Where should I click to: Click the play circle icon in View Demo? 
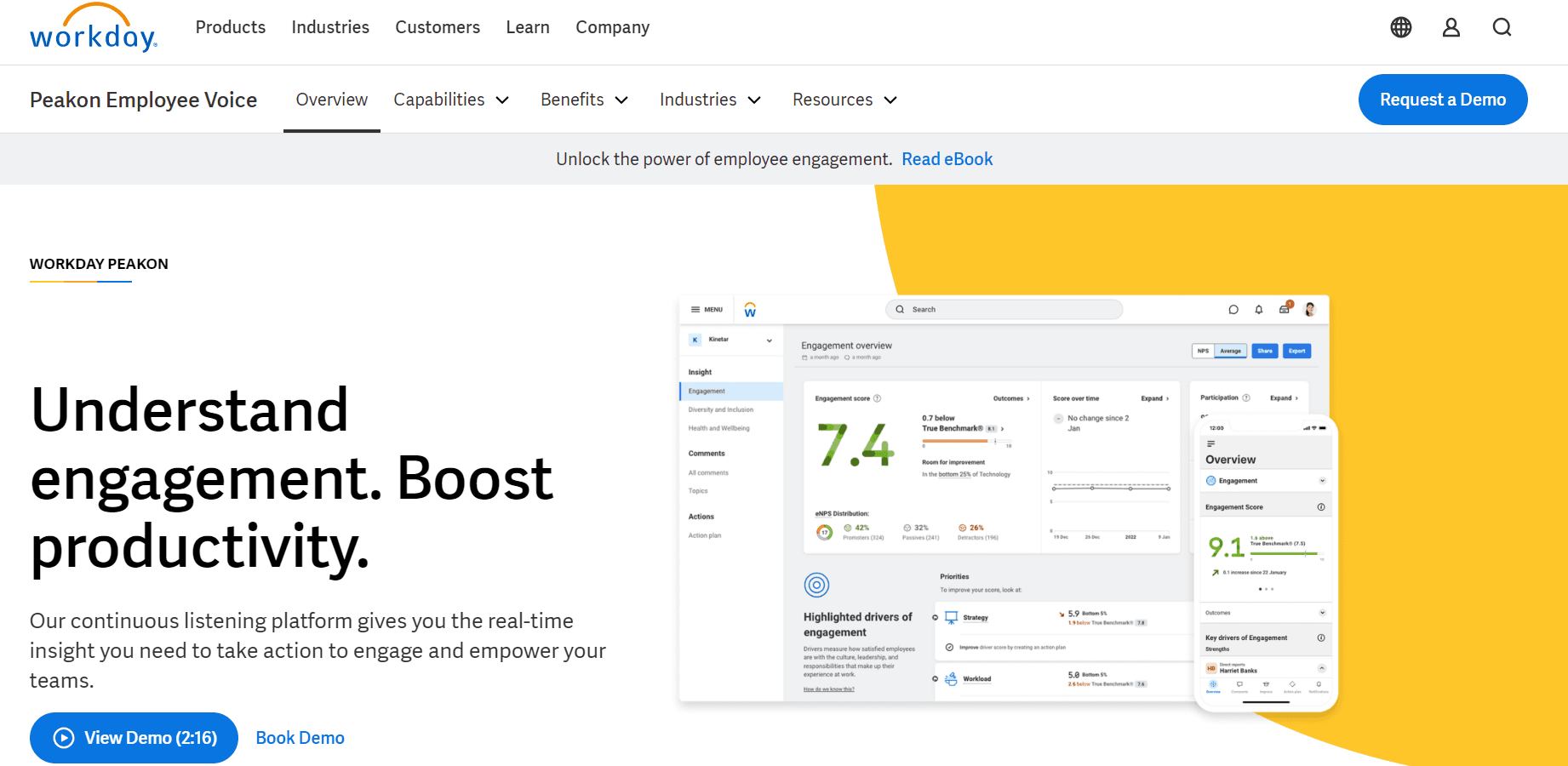point(64,738)
